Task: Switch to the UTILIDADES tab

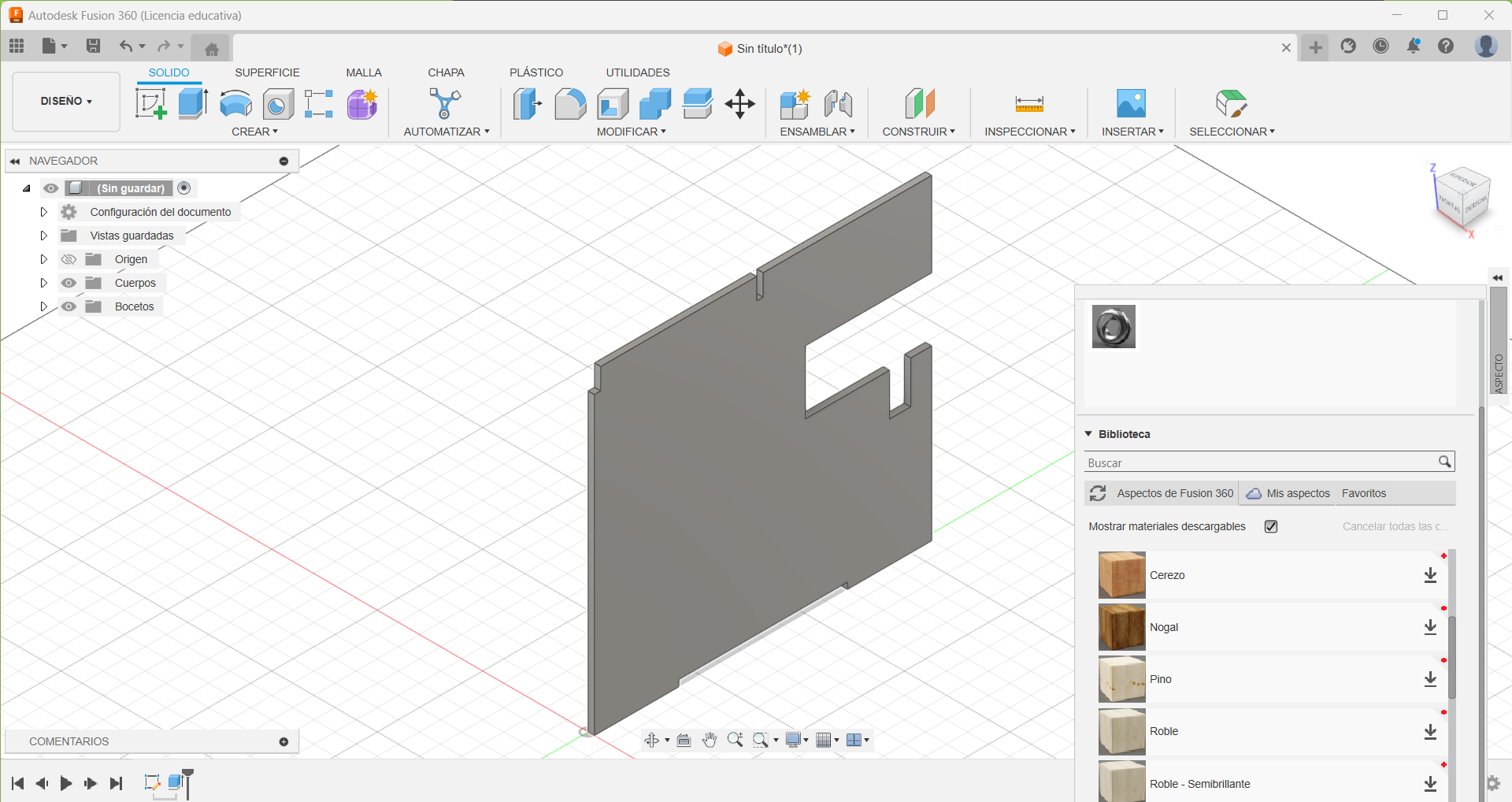Action: 638,72
